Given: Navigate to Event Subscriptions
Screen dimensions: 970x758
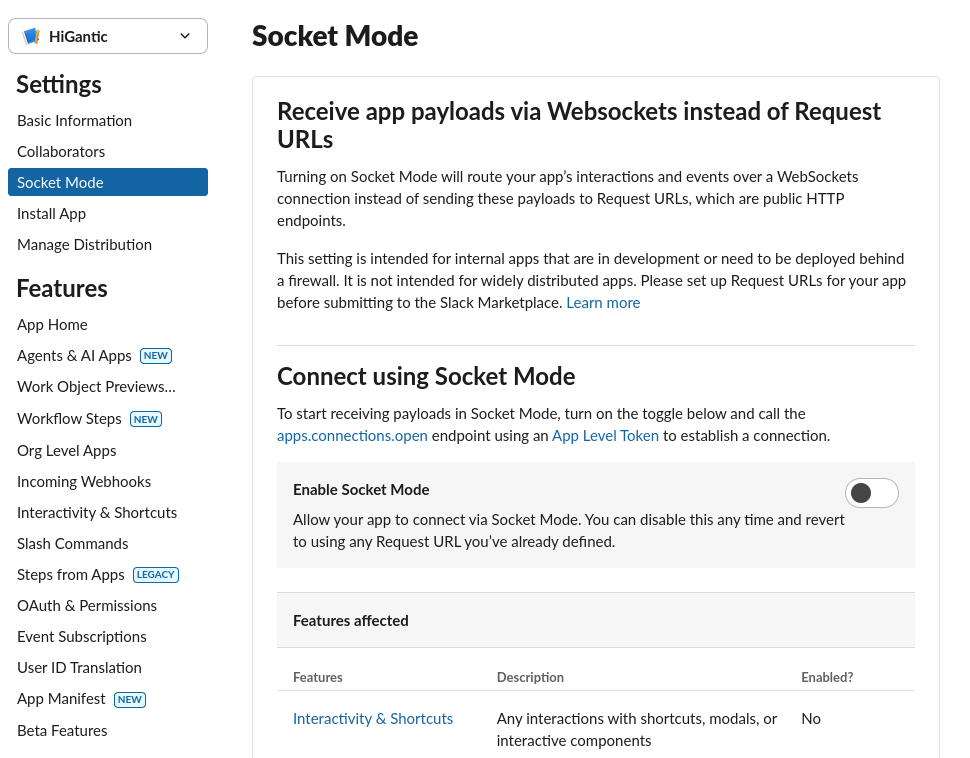Looking at the screenshot, I should 82,637.
